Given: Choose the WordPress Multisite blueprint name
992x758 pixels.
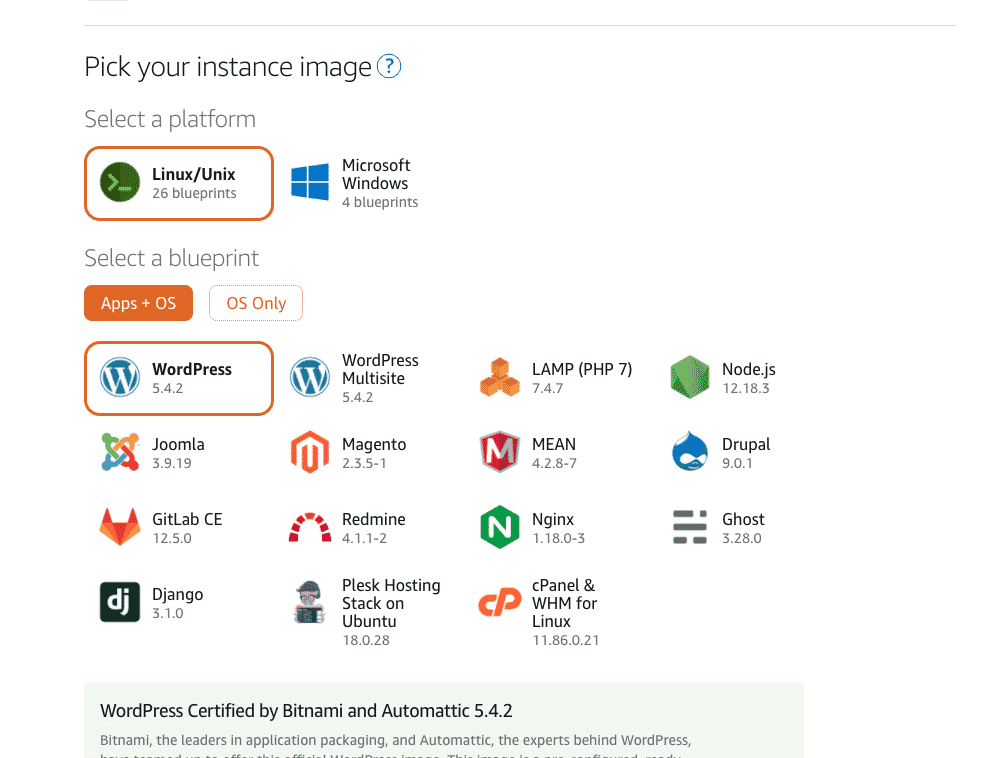Looking at the screenshot, I should tap(380, 369).
